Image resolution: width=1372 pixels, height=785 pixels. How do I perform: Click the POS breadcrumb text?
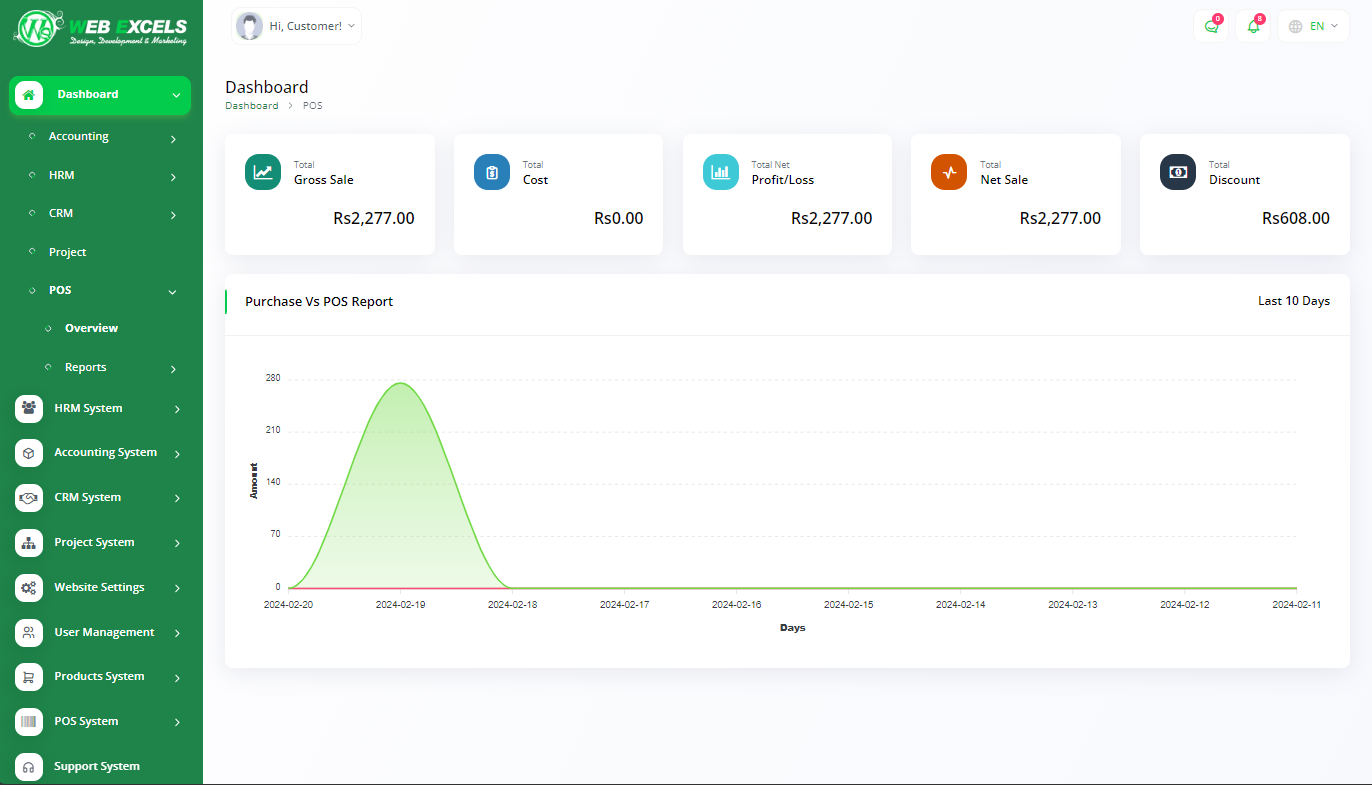(313, 105)
